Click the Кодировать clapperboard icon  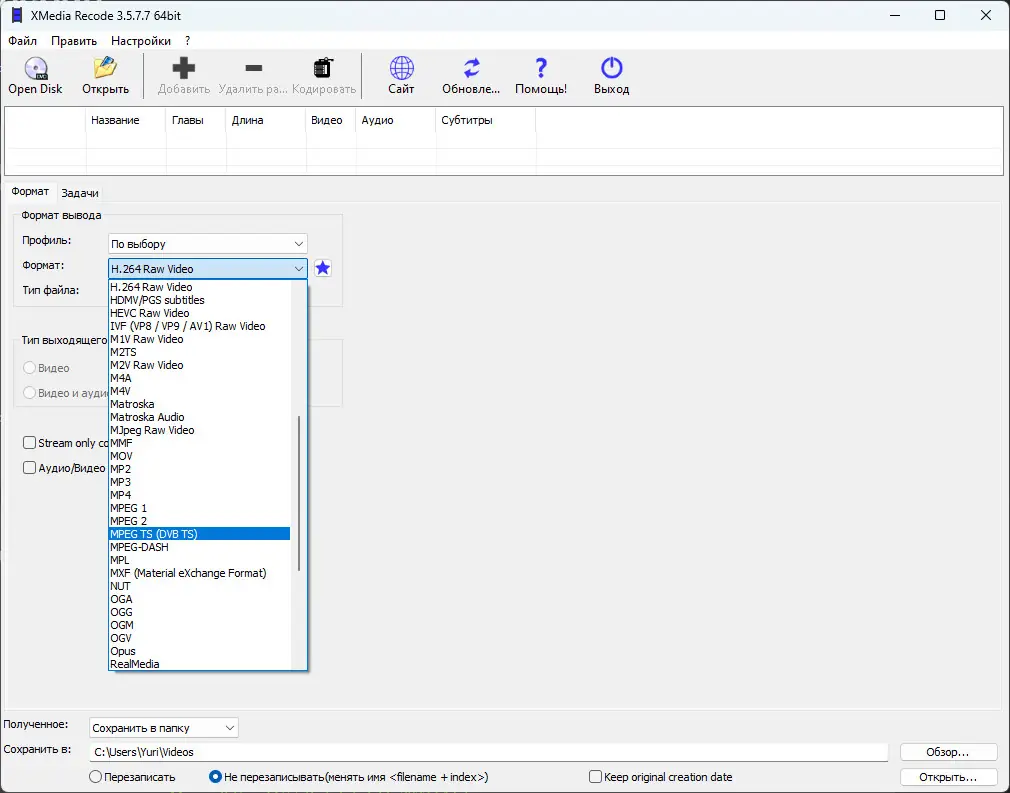323,68
